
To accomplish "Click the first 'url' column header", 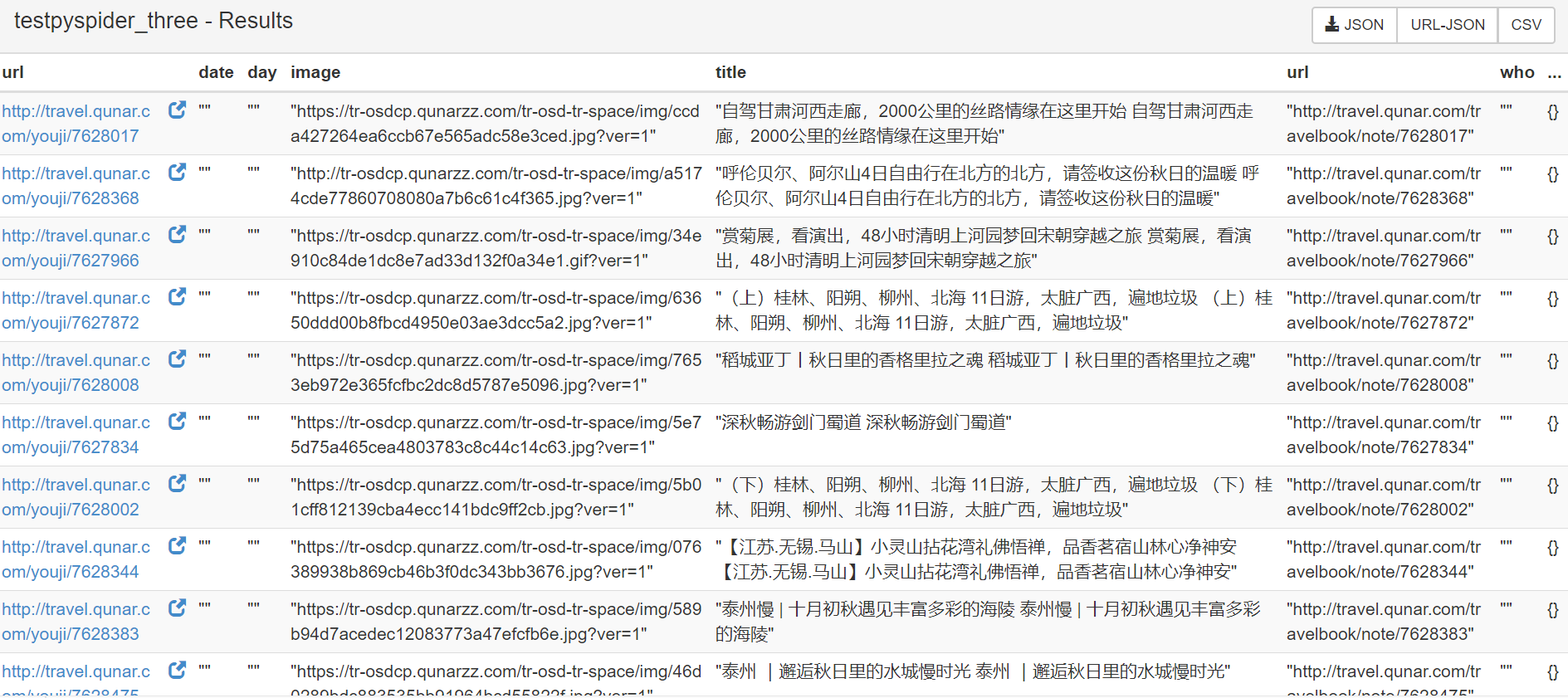I will (12, 73).
